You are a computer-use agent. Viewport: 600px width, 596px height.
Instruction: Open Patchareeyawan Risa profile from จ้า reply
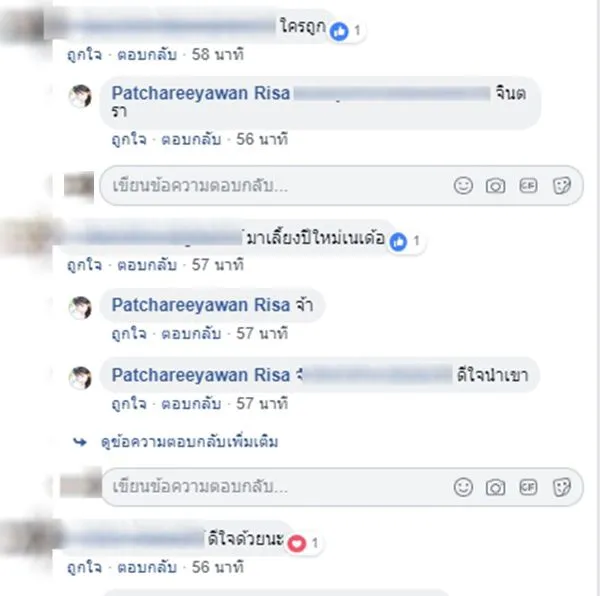coord(201,305)
